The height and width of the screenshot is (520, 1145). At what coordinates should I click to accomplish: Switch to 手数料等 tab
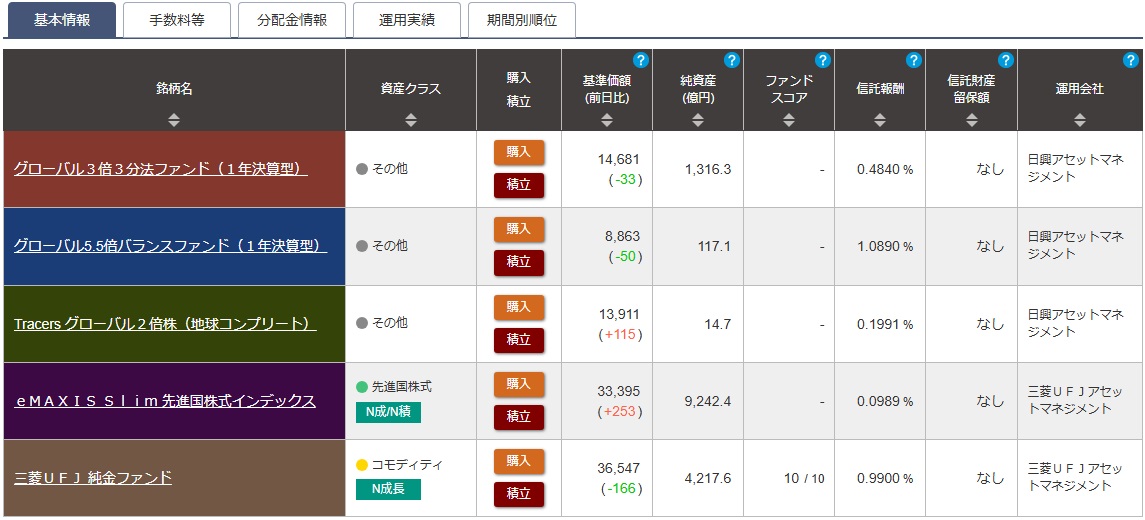[177, 20]
